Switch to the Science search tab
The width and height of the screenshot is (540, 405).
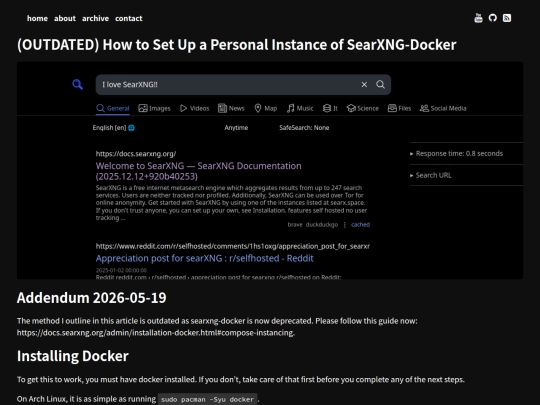point(363,108)
